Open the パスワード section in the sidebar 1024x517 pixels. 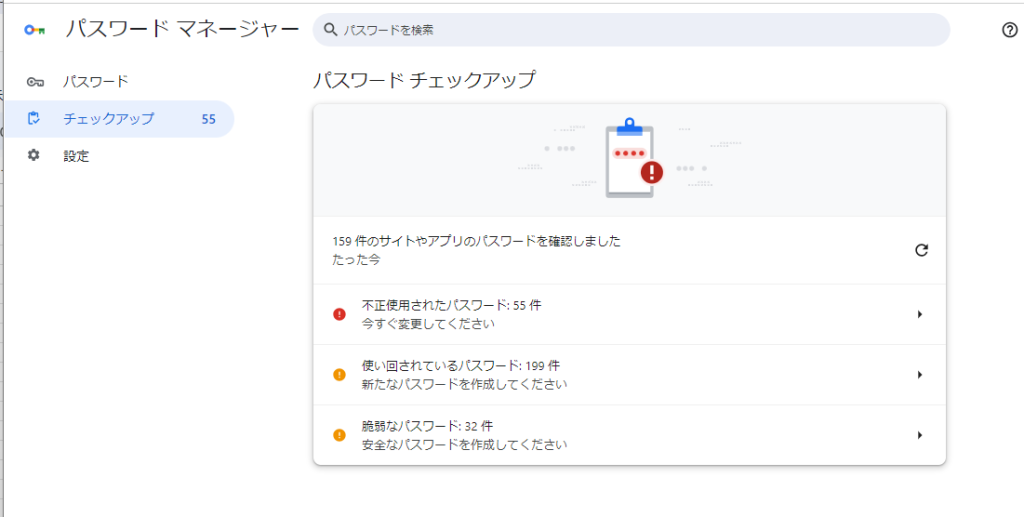click(x=96, y=81)
